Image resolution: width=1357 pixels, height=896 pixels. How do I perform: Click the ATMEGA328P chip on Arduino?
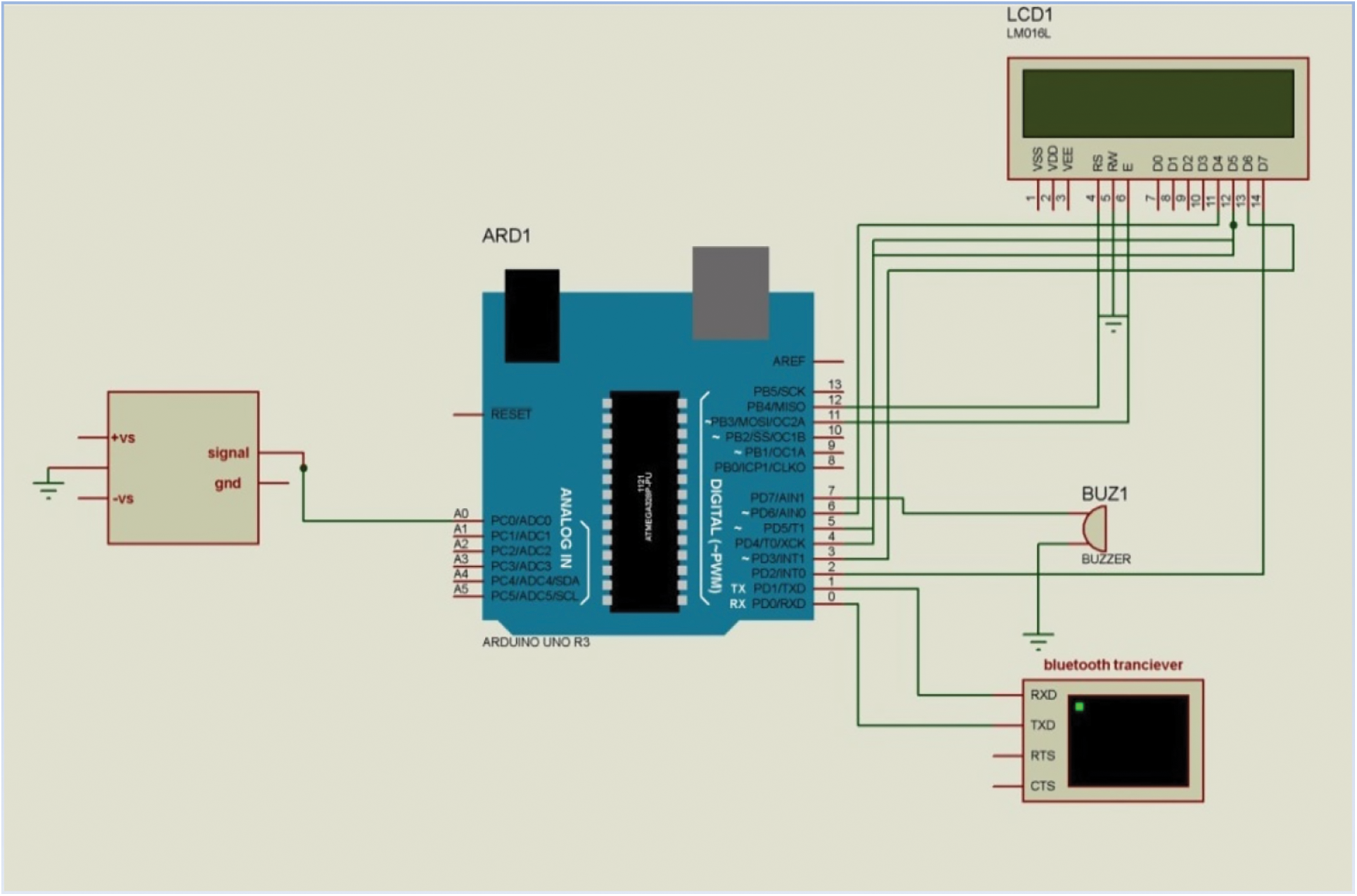click(644, 501)
